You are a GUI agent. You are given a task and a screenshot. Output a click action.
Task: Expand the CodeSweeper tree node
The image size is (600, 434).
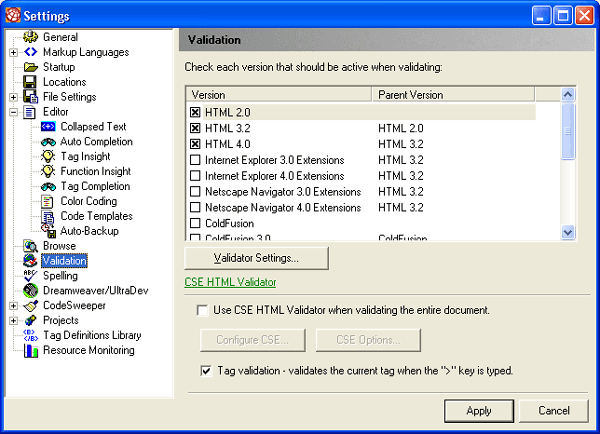13,306
